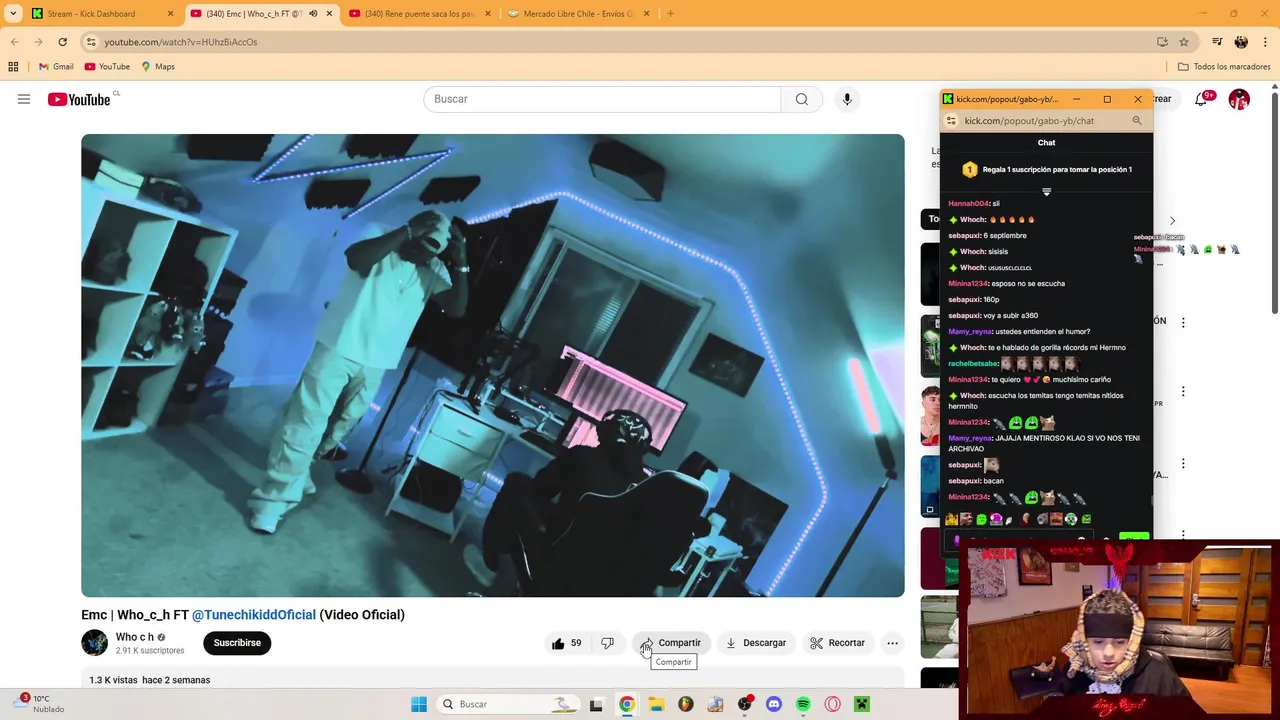1280x720 pixels.
Task: Open a new Chrome tab
Action: [x=670, y=14]
